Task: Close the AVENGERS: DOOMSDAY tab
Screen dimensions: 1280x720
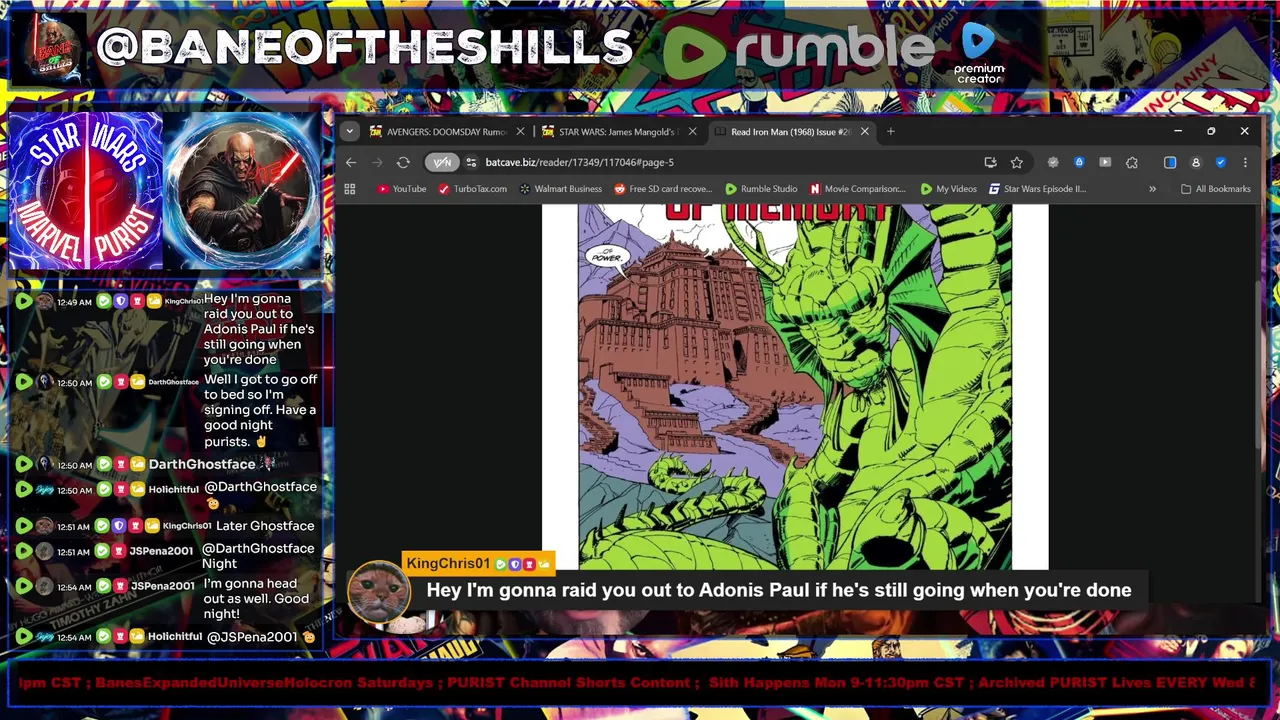Action: tap(520, 132)
